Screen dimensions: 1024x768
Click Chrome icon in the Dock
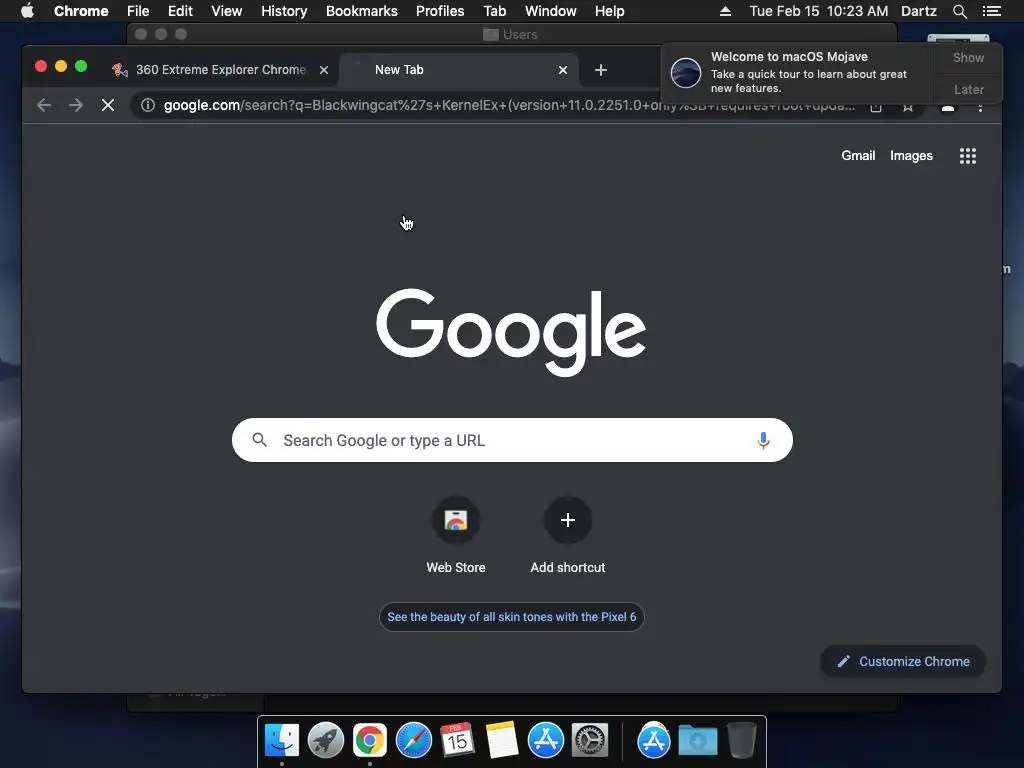(x=370, y=741)
